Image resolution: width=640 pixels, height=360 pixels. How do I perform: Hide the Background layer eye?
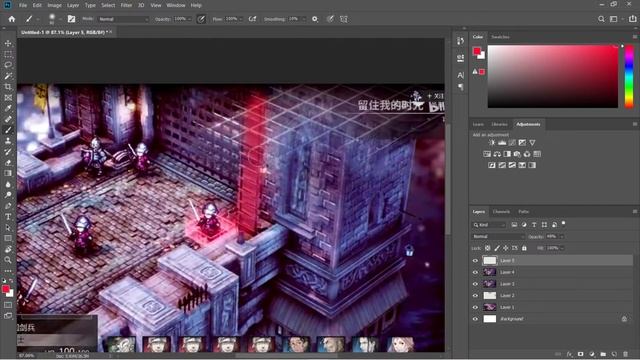[475, 319]
